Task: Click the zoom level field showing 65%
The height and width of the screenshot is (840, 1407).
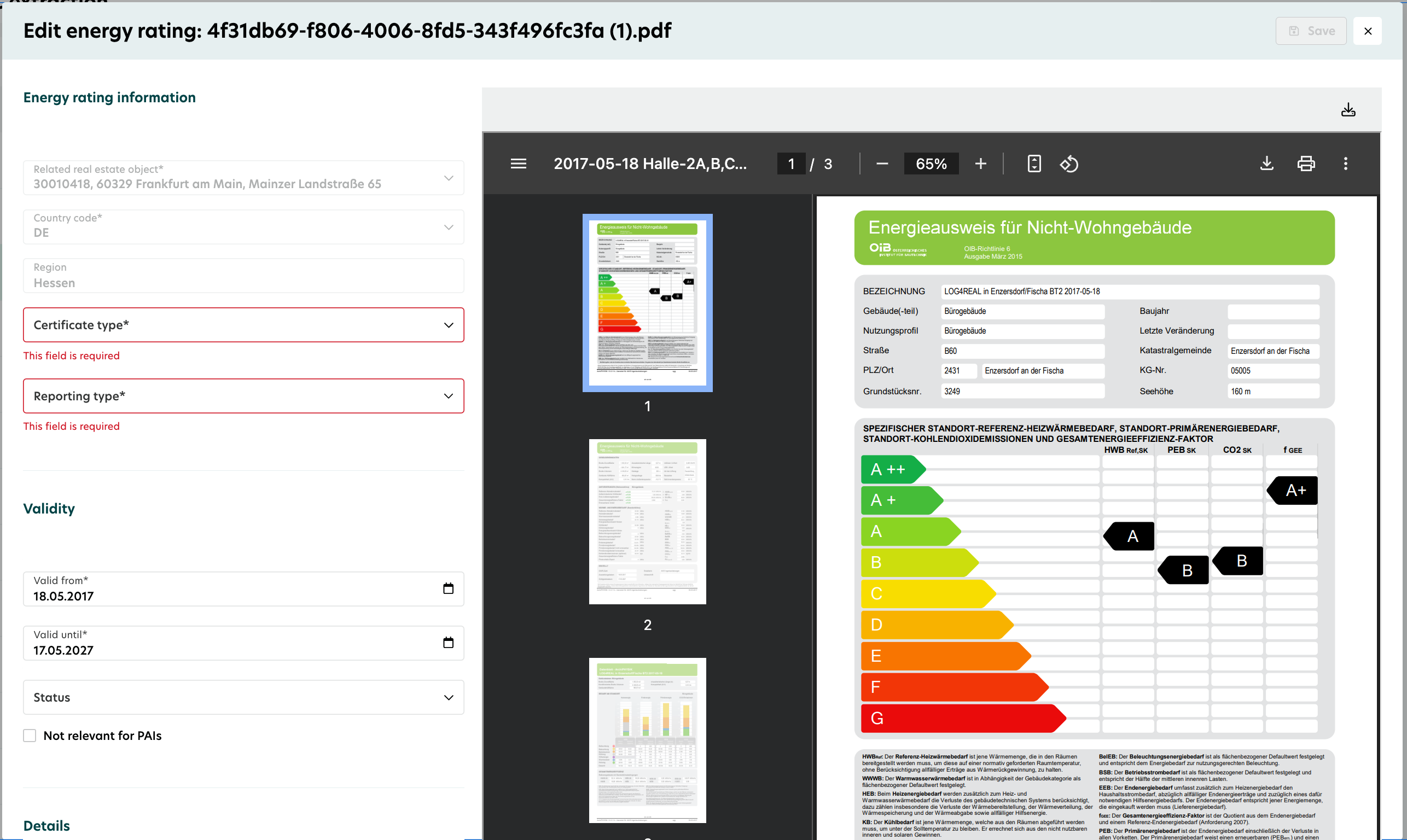Action: tap(931, 164)
